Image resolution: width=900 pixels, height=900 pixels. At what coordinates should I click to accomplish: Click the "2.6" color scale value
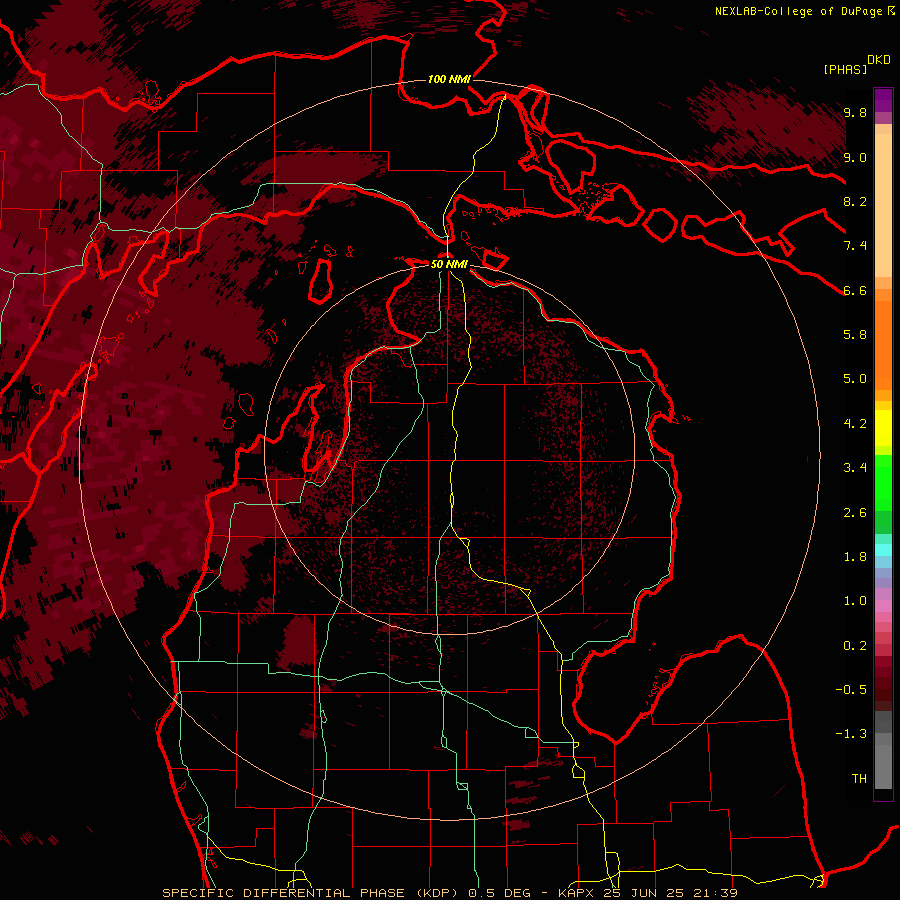click(855, 513)
